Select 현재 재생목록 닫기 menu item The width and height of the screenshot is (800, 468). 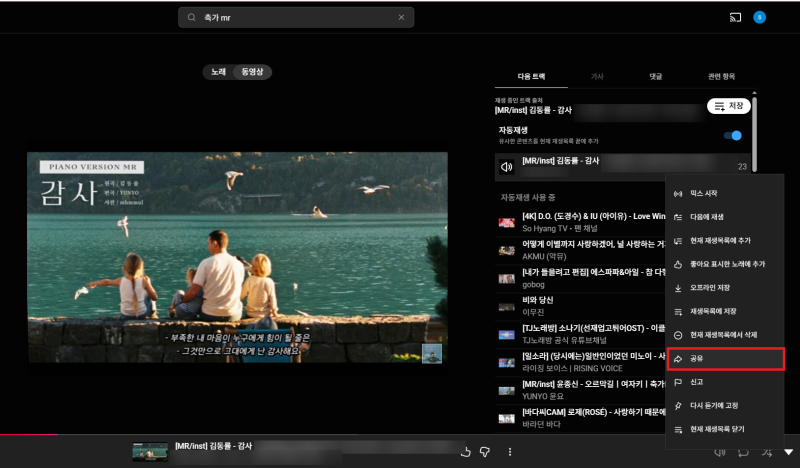tap(725, 429)
